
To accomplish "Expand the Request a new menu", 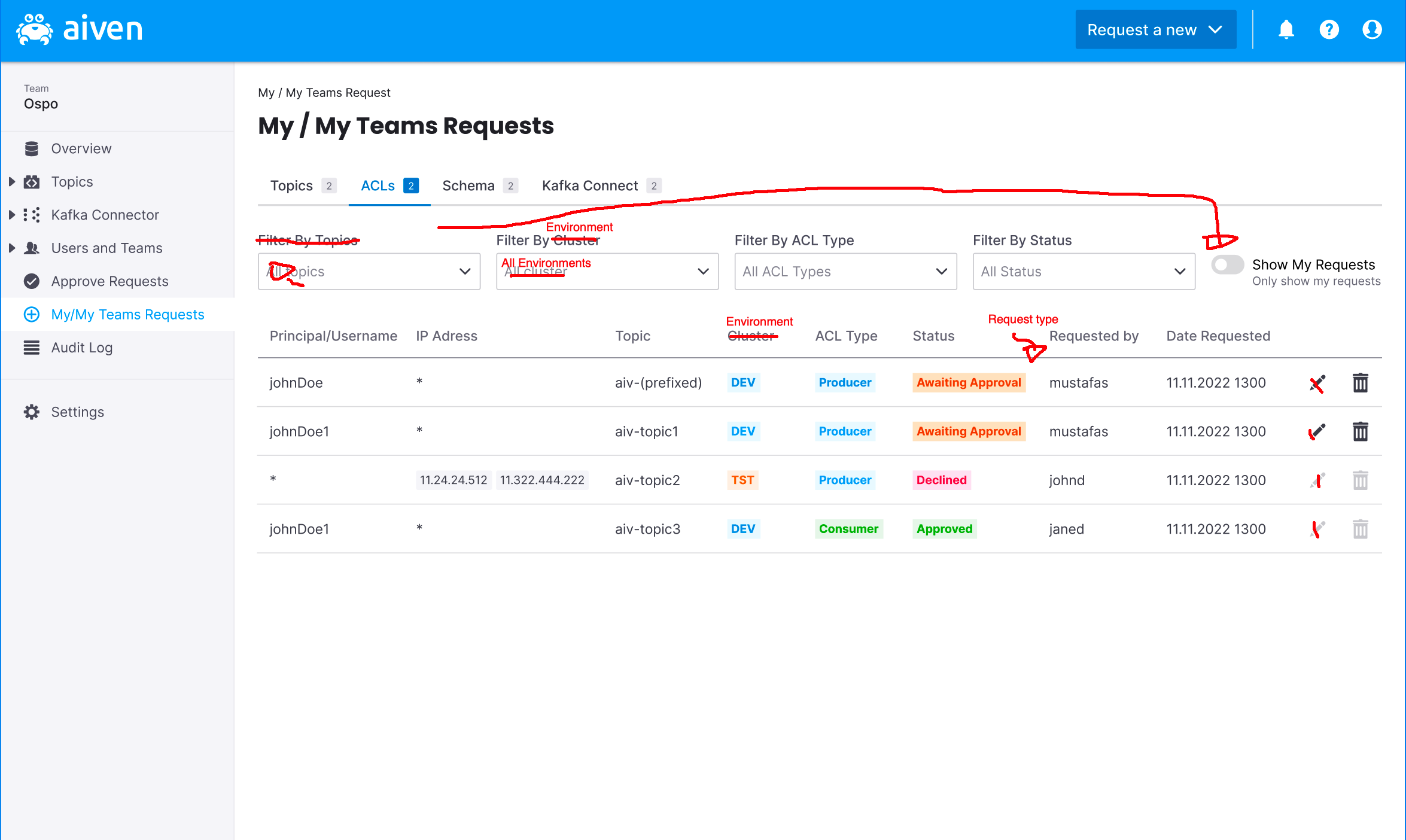I will tap(1155, 30).
